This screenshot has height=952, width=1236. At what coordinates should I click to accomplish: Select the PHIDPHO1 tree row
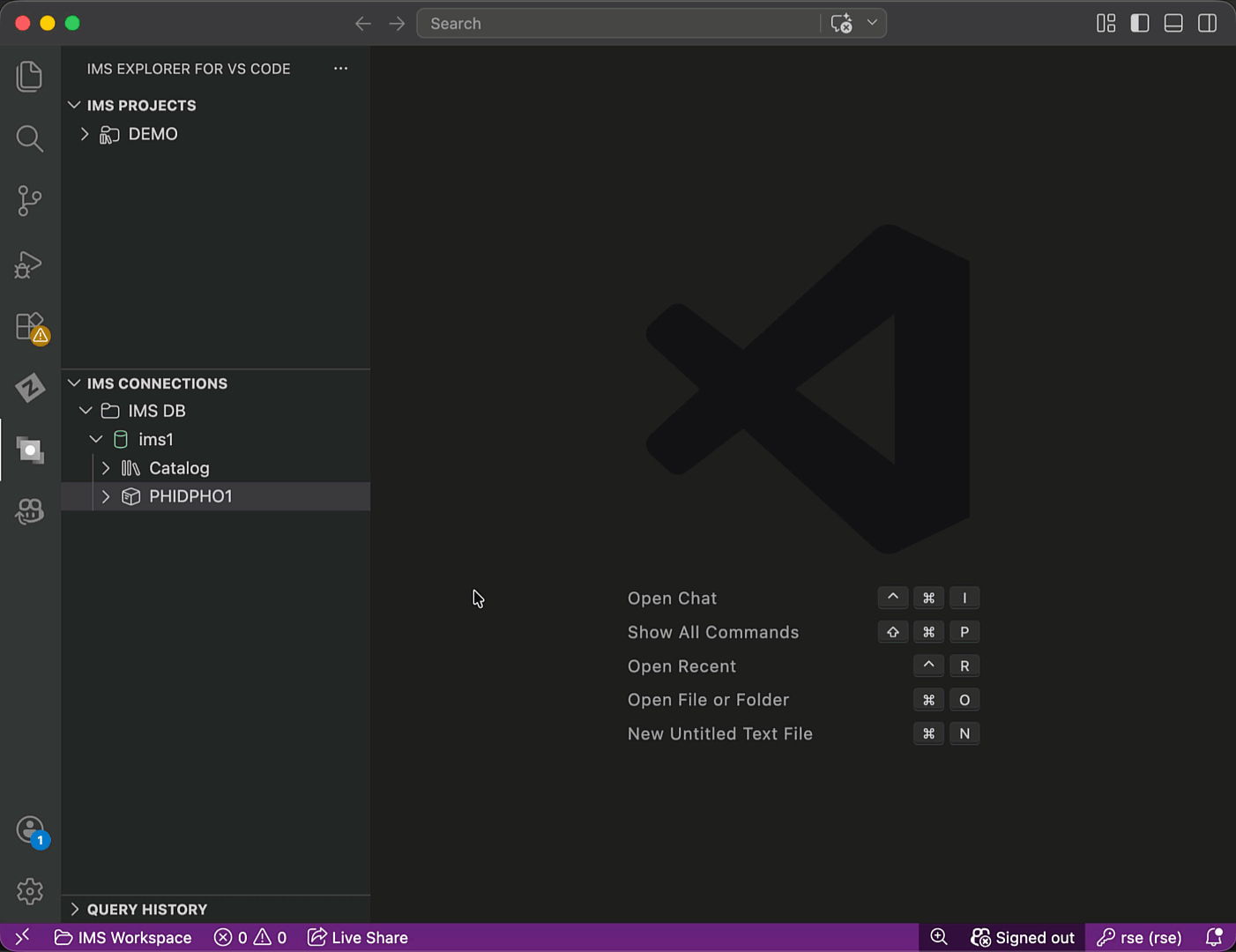coord(216,496)
